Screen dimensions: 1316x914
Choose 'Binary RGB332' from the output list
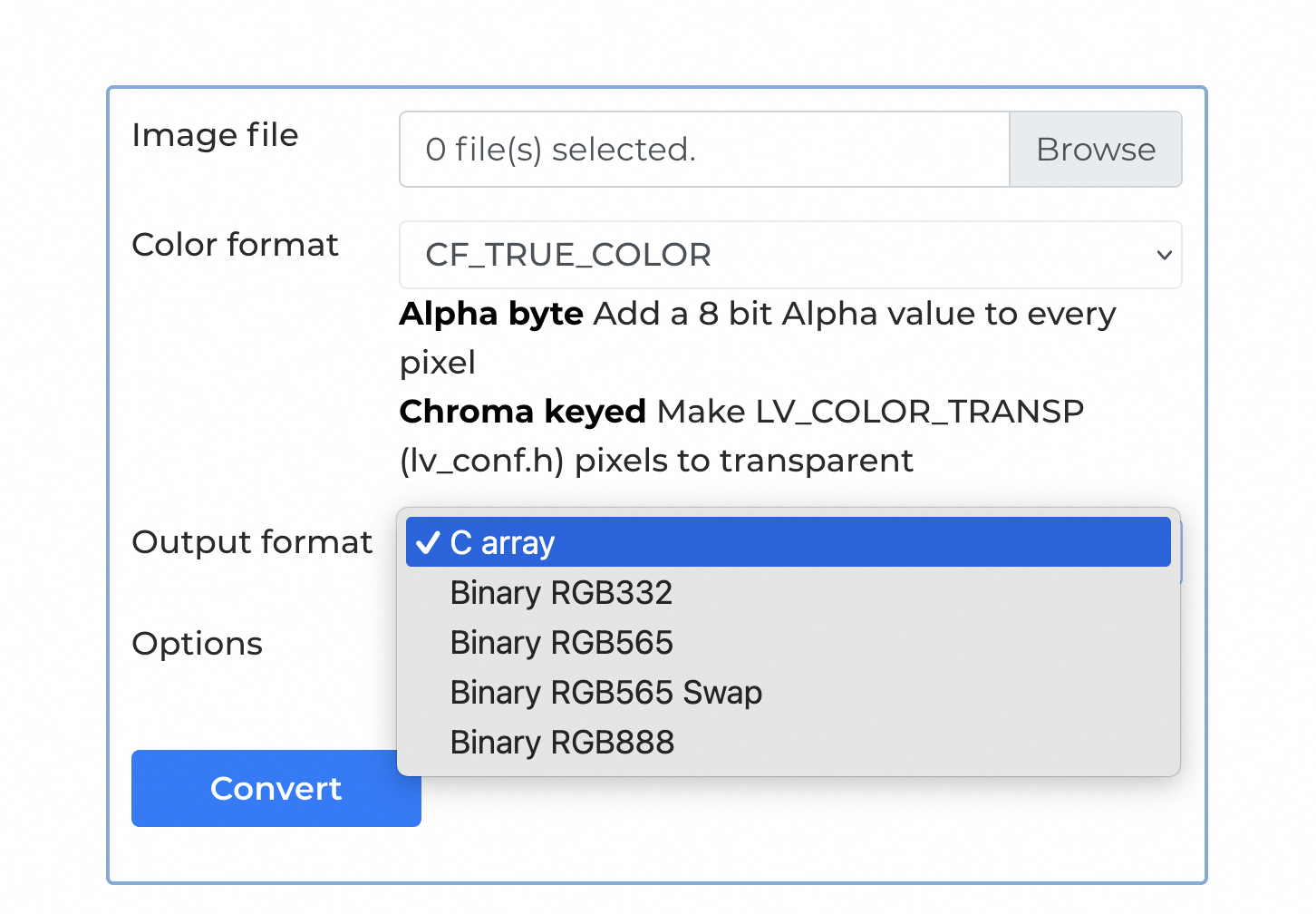click(561, 593)
